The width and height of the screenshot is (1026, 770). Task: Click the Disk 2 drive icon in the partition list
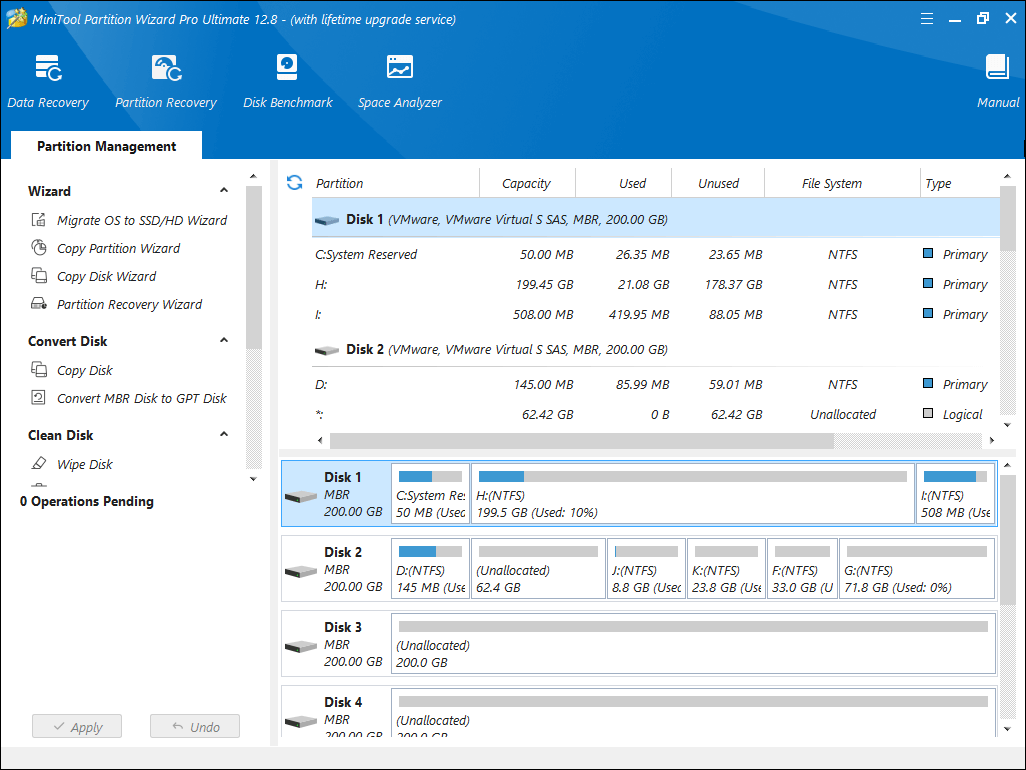click(x=327, y=351)
